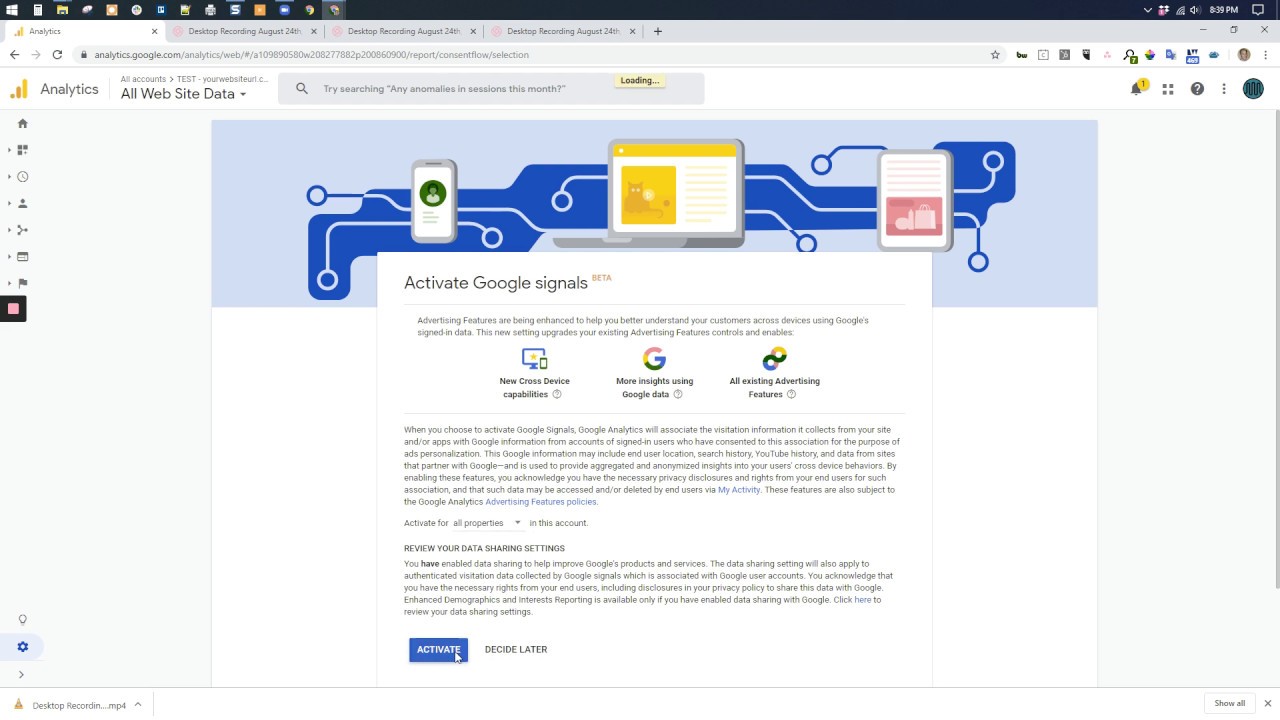This screenshot has width=1280, height=720.
Task: Click the extension showing 469 badge
Action: [1193, 56]
